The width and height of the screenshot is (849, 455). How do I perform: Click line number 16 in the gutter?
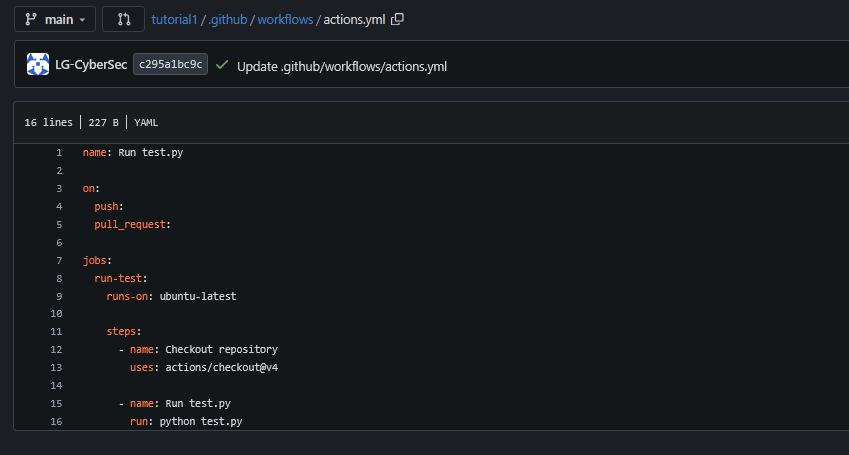[56, 422]
